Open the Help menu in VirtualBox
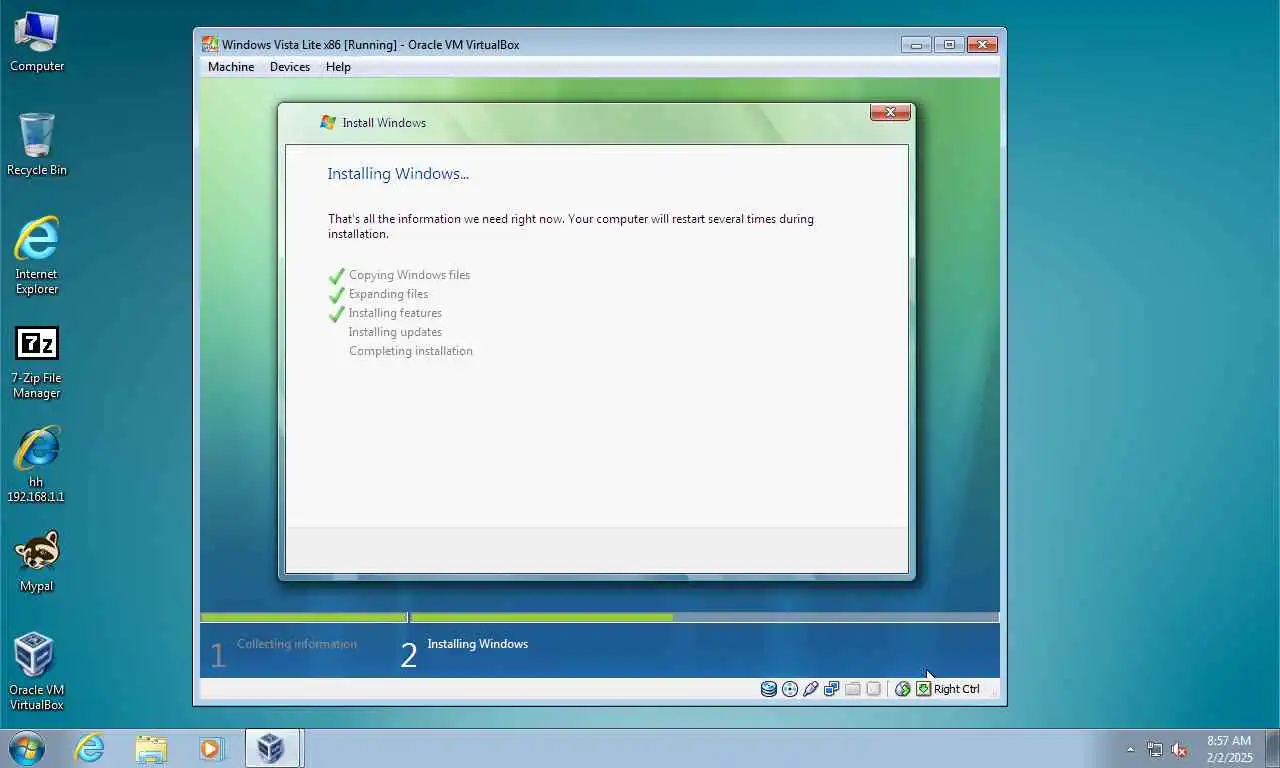The height and width of the screenshot is (768, 1280). [x=338, y=67]
